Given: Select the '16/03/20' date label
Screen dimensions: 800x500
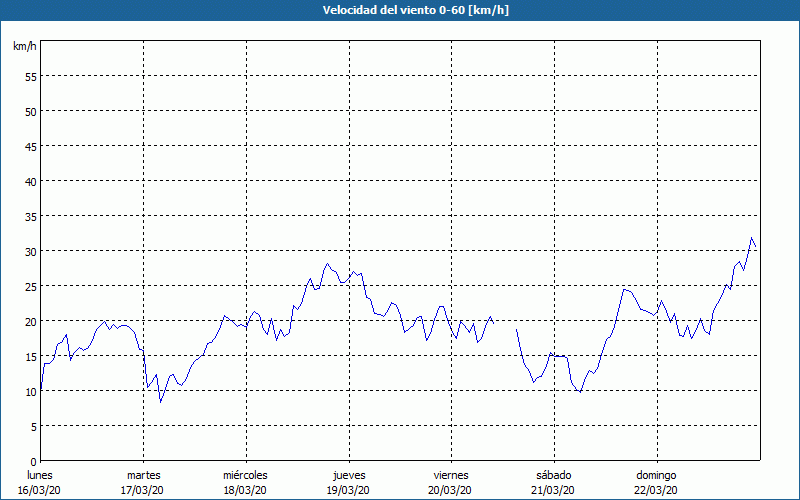Looking at the screenshot, I should point(39,490).
